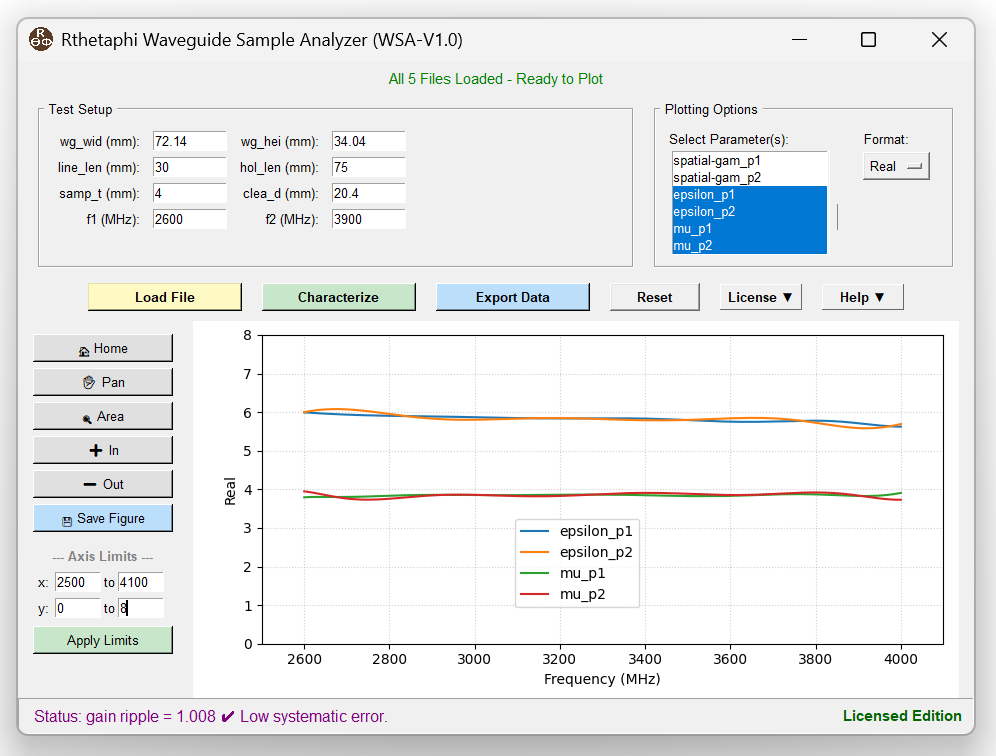Click the Rthetaphi app logo icon
Image resolution: width=996 pixels, height=756 pixels.
click(41, 39)
